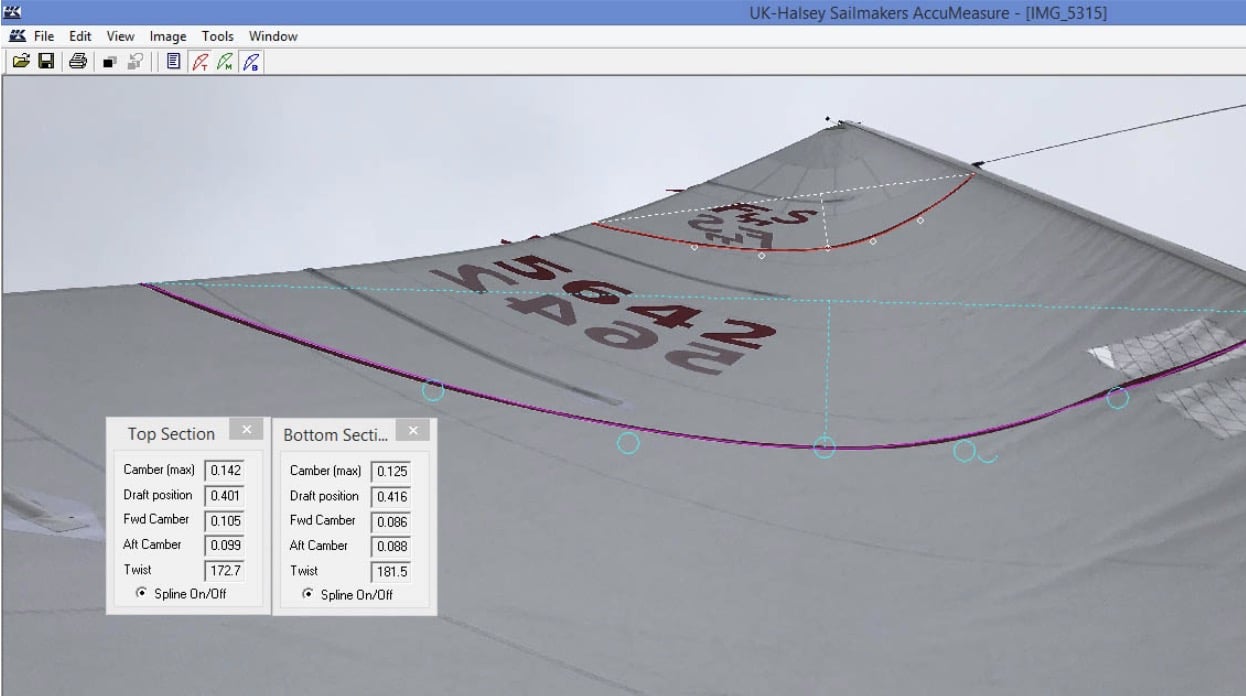Viewport: 1246px width, 696px height.
Task: Click the AccuMeasure application logo icon
Action: click(16, 36)
